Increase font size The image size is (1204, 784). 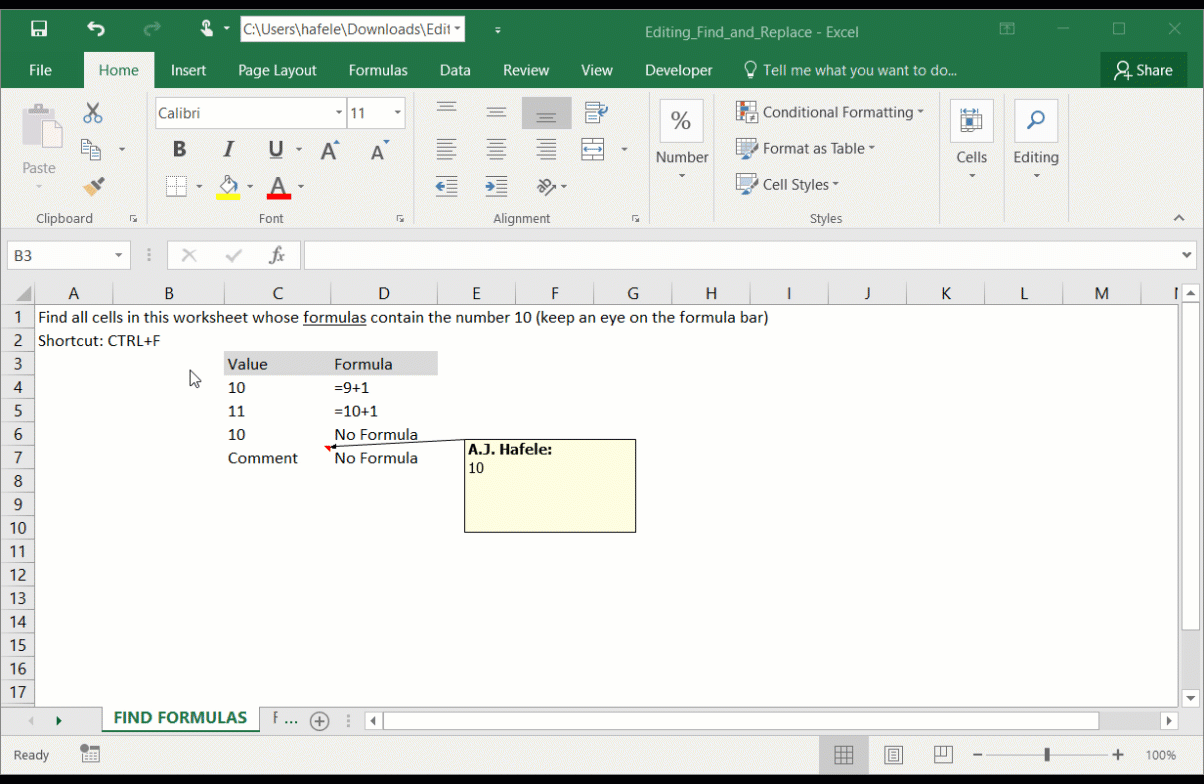point(329,151)
